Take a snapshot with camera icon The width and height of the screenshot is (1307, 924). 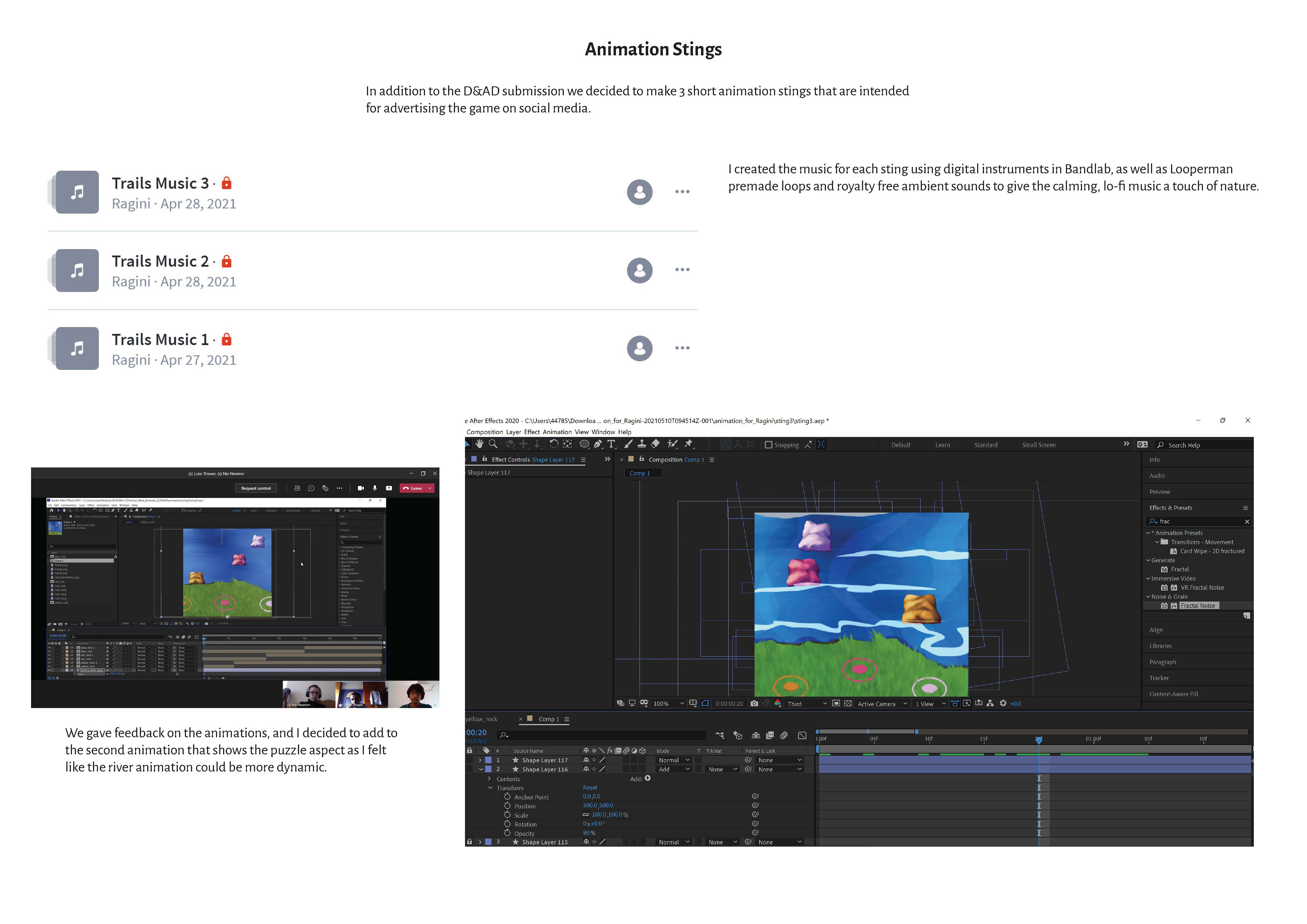point(754,704)
